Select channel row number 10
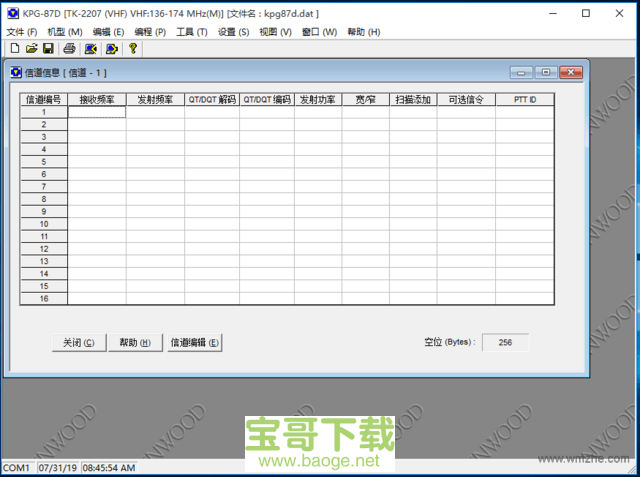This screenshot has width=640, height=477. click(44, 224)
